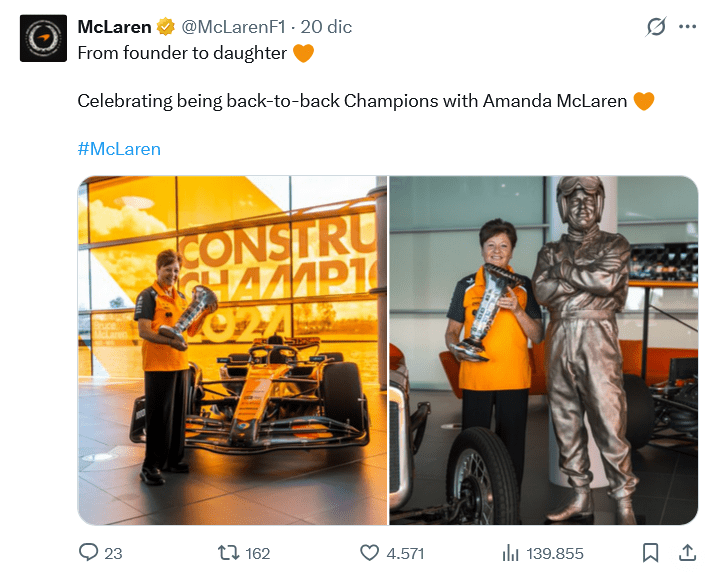Click the 23 replies count

click(113, 554)
